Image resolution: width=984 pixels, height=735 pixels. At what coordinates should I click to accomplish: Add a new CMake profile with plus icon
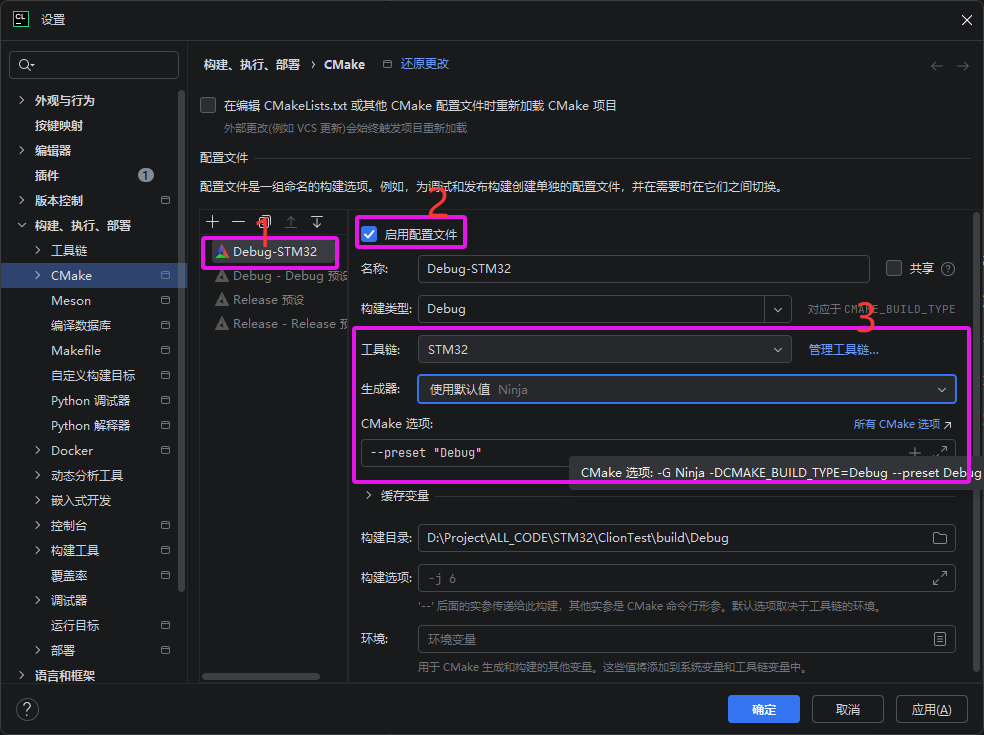(x=212, y=221)
